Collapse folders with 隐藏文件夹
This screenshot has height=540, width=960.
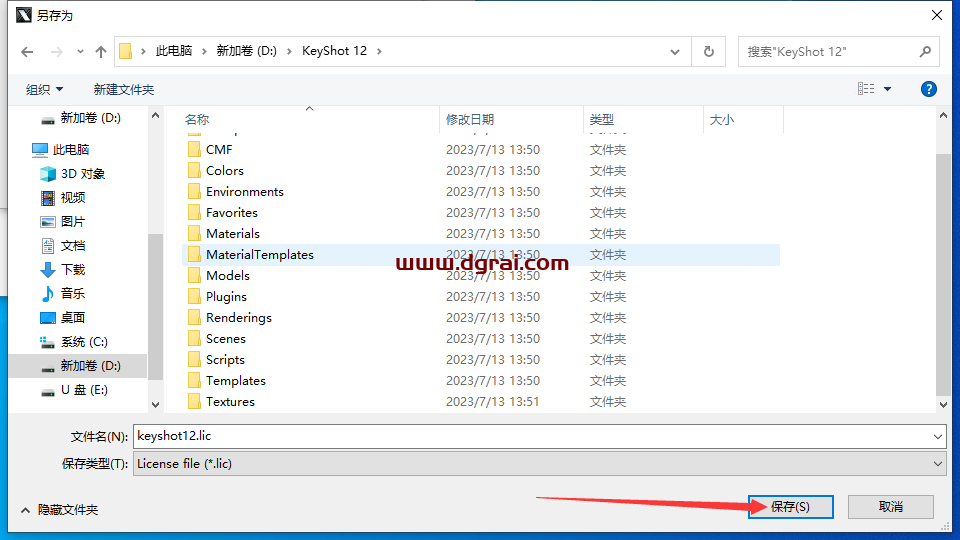pos(59,509)
